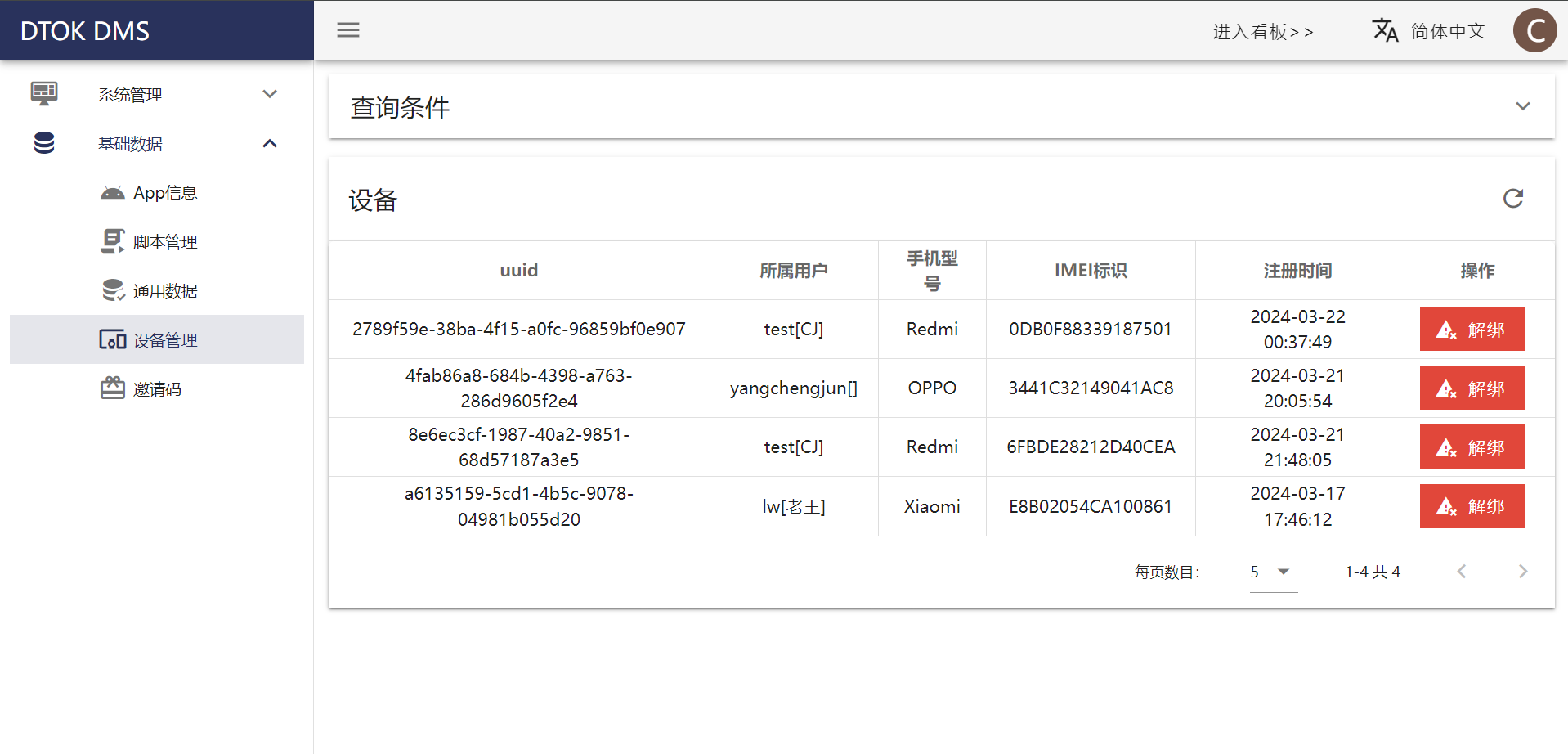Viewport: 1568px width, 754px height.
Task: Click the 所属用户 column header
Action: pyautogui.click(x=794, y=270)
